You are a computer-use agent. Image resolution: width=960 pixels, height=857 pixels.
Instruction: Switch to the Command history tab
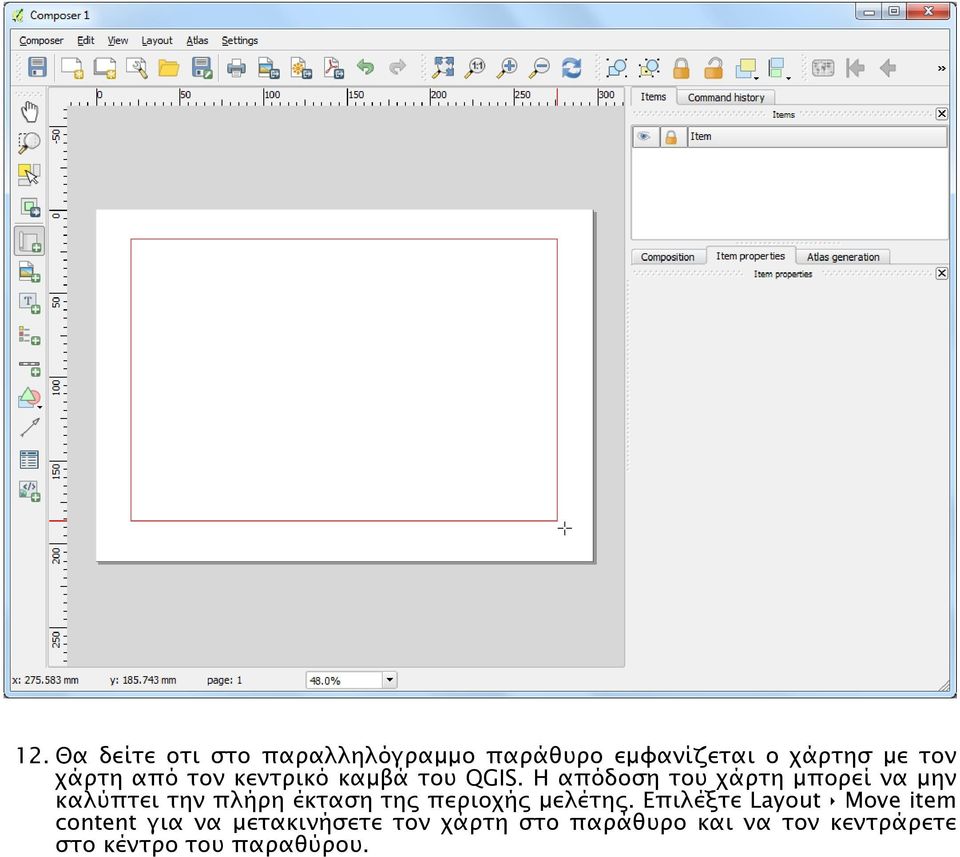tap(726, 97)
